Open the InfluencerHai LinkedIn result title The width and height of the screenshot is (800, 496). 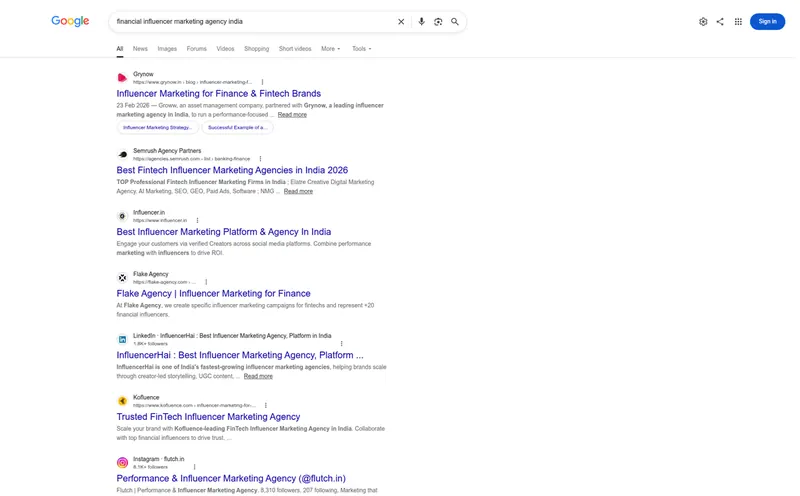pos(240,355)
